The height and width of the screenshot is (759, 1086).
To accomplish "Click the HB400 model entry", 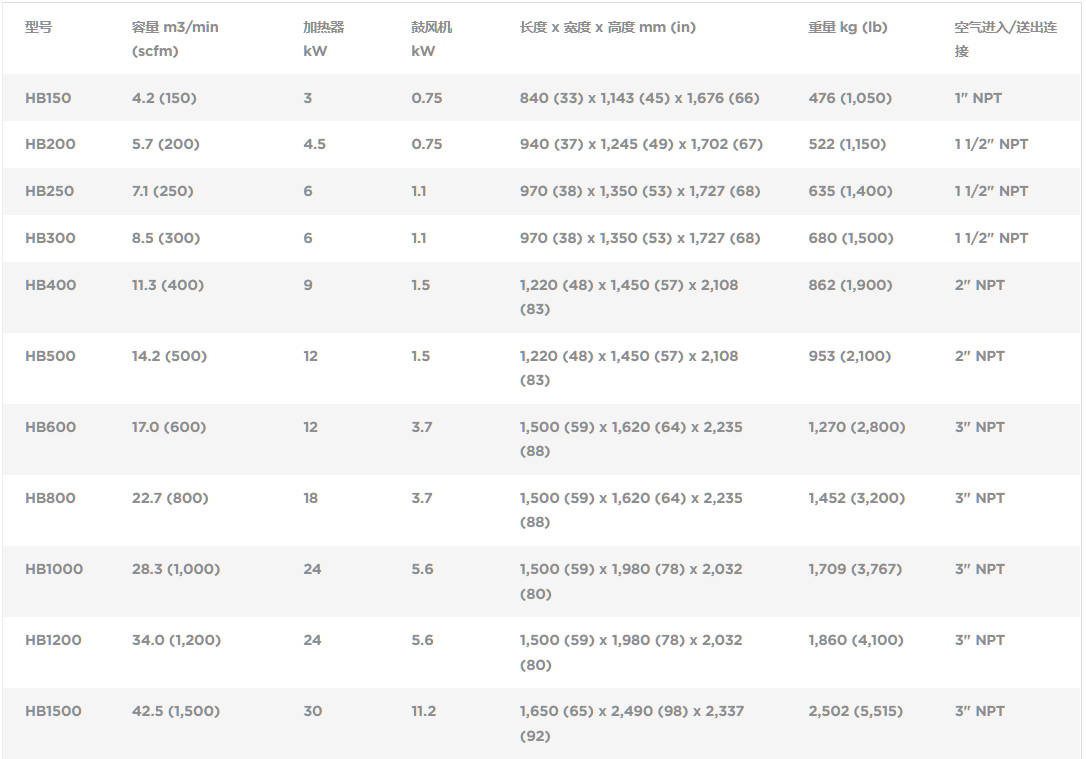I will 50,285.
